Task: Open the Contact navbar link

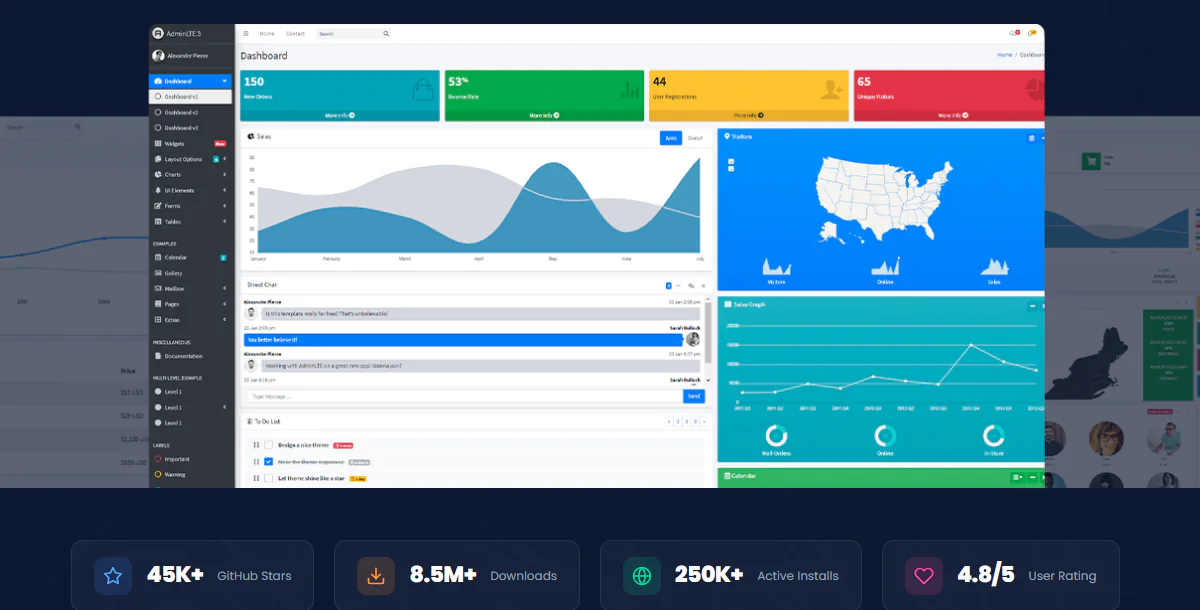Action: pyautogui.click(x=295, y=33)
